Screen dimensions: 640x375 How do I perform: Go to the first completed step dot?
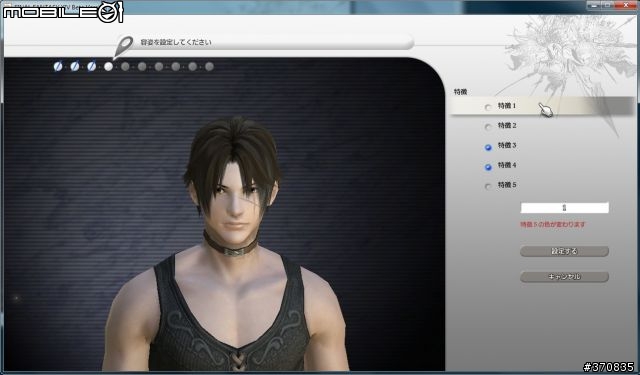pos(58,67)
